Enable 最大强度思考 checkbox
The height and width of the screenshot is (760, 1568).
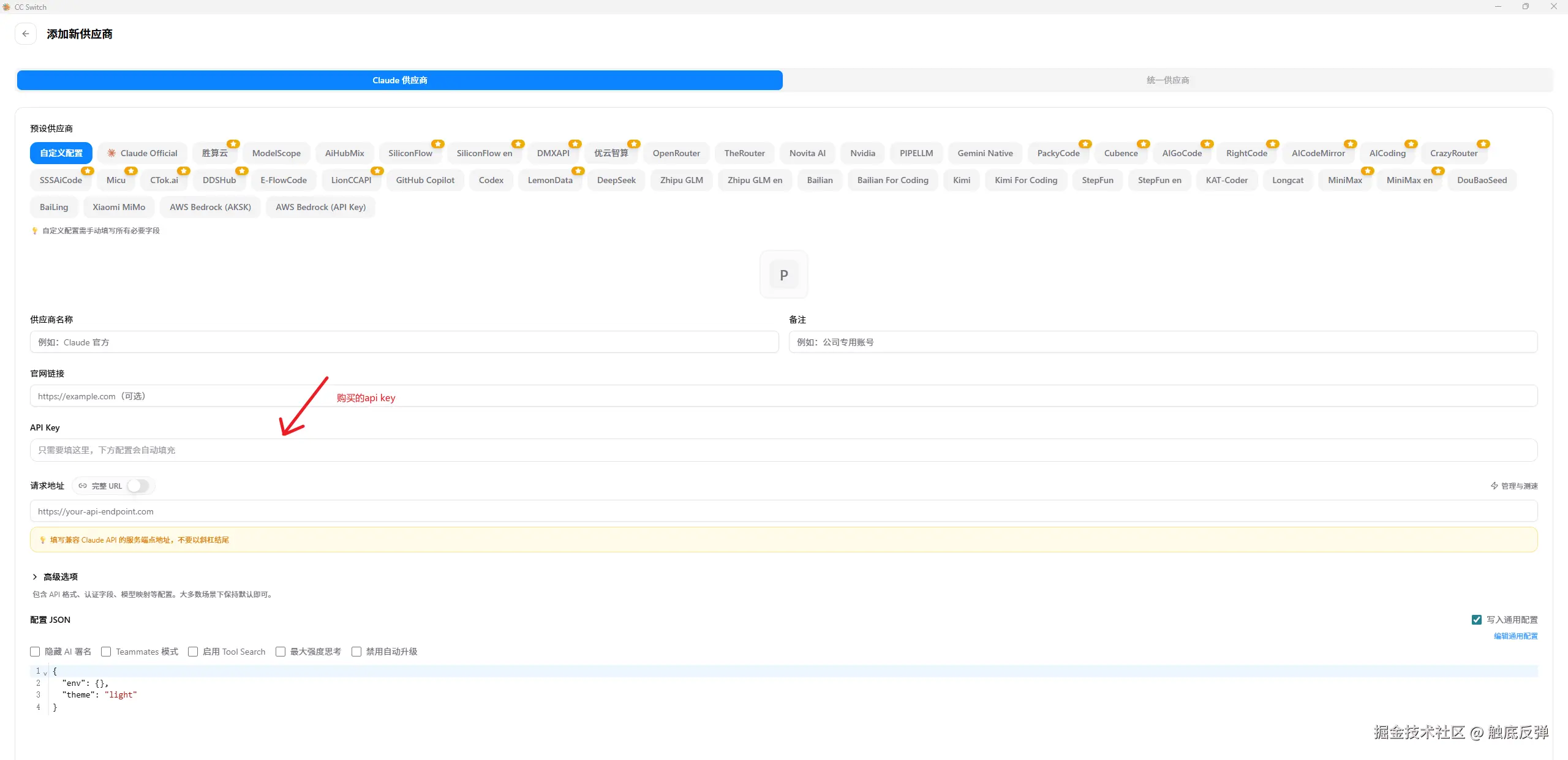[281, 652]
